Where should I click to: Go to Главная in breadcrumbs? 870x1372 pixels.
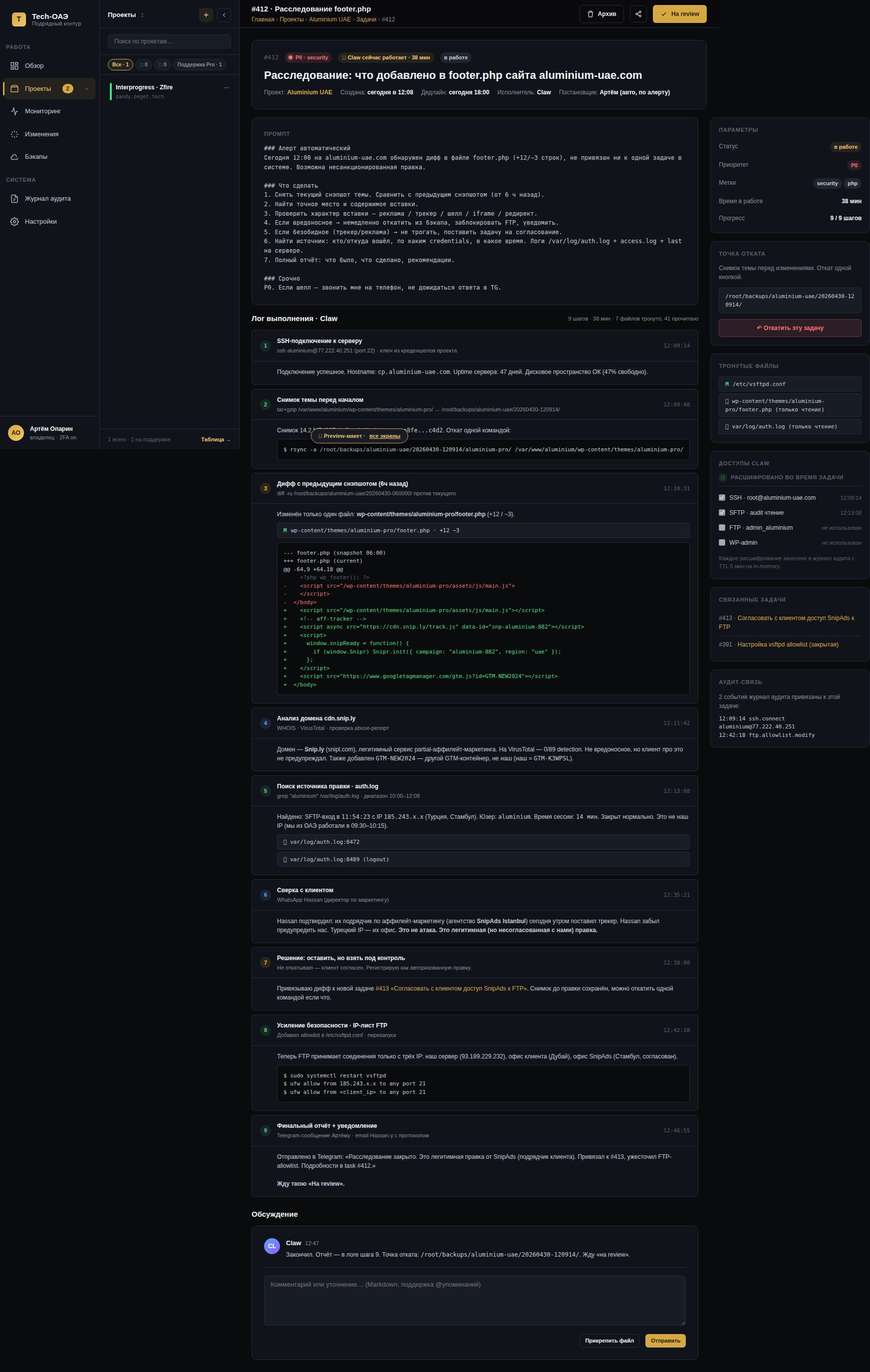[x=263, y=20]
